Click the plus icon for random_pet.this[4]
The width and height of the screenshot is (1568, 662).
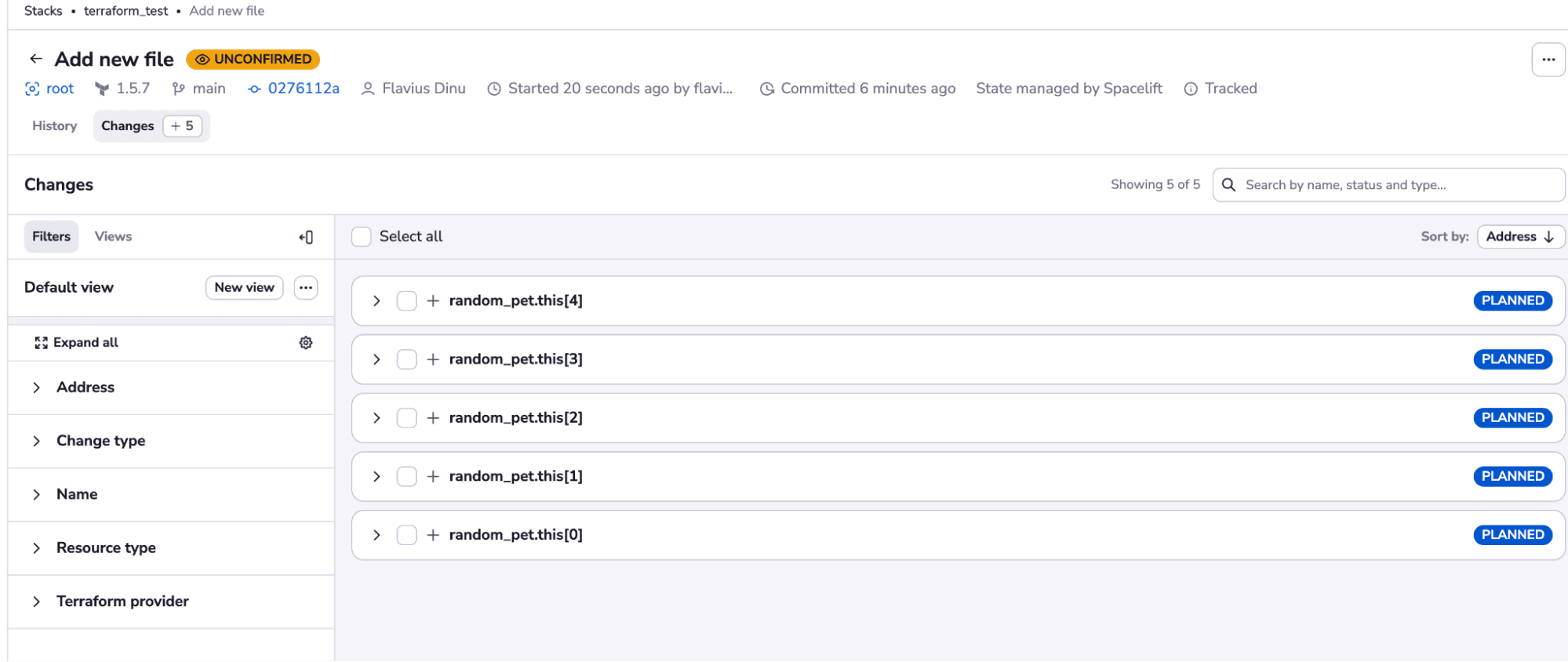point(433,300)
